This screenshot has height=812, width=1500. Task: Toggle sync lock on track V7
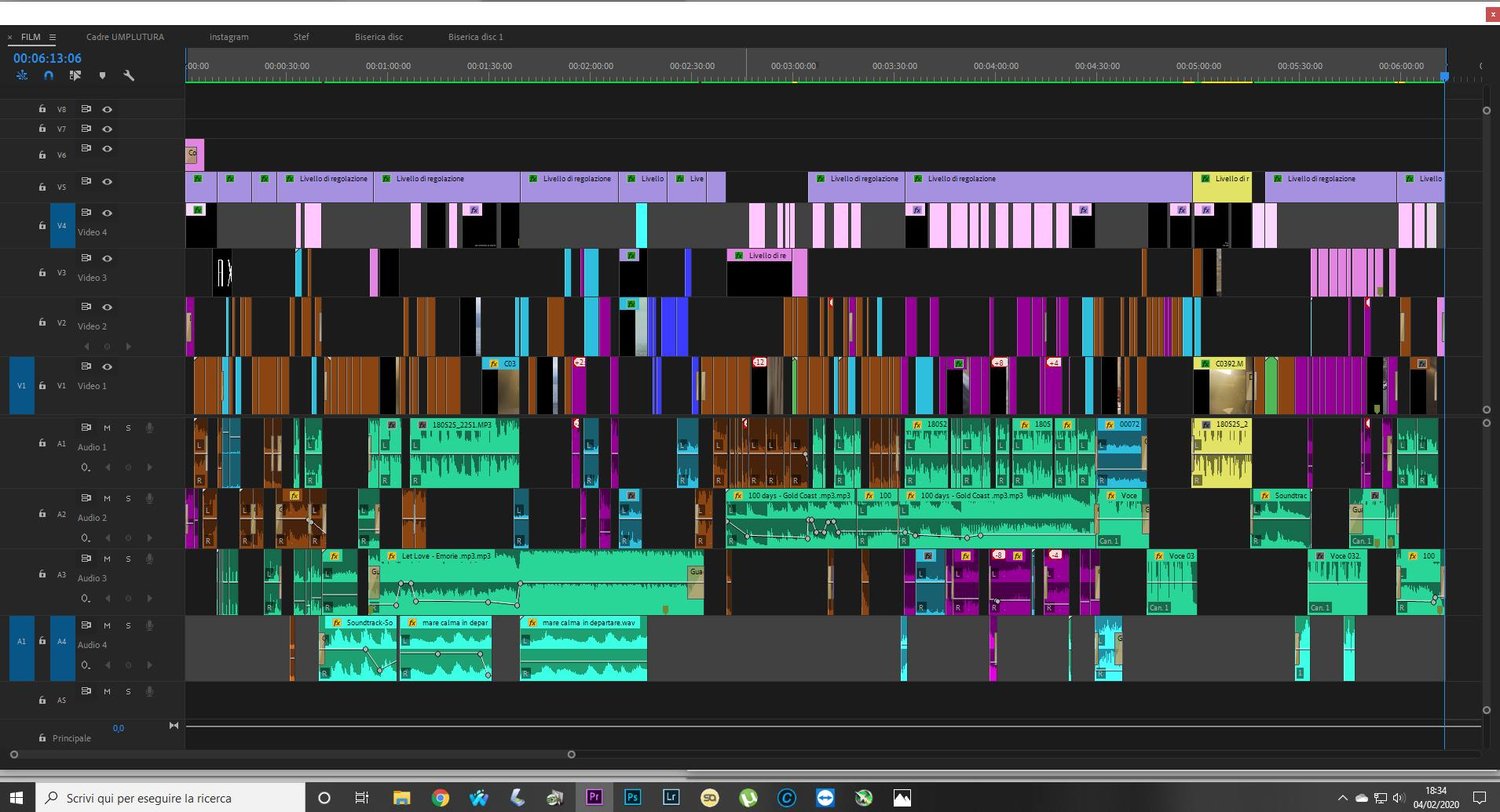pos(86,129)
